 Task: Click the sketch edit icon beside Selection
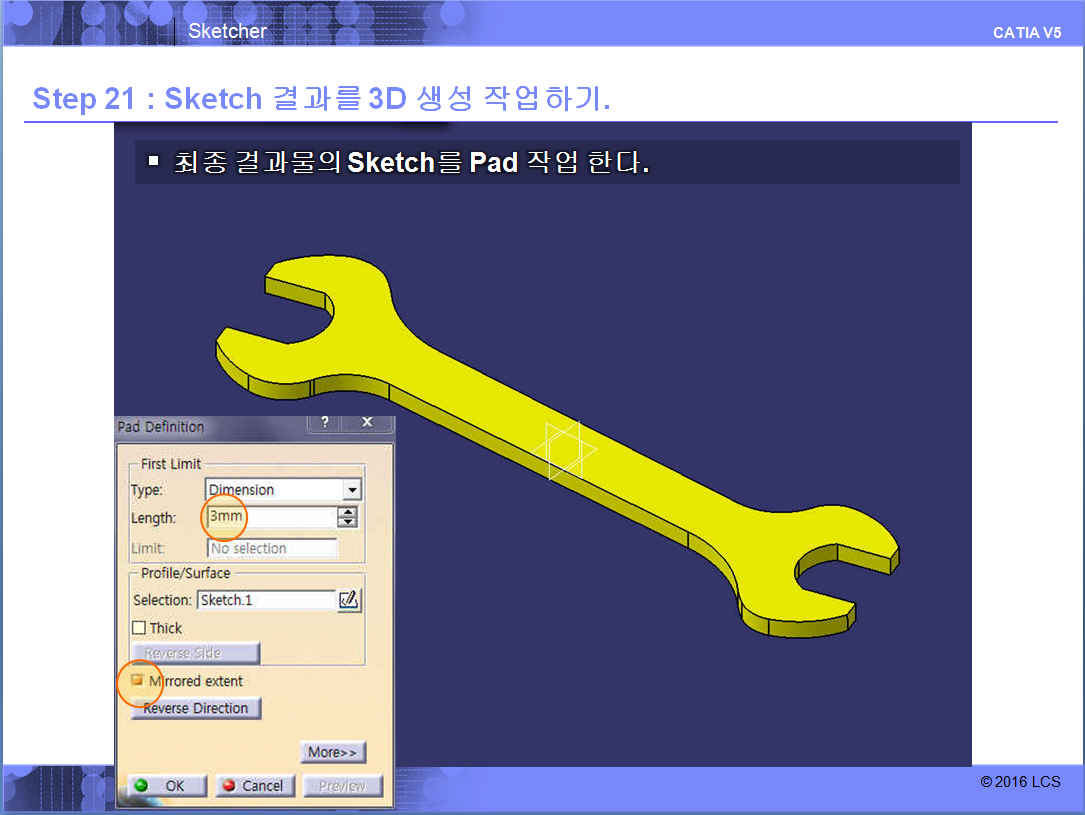[x=348, y=600]
